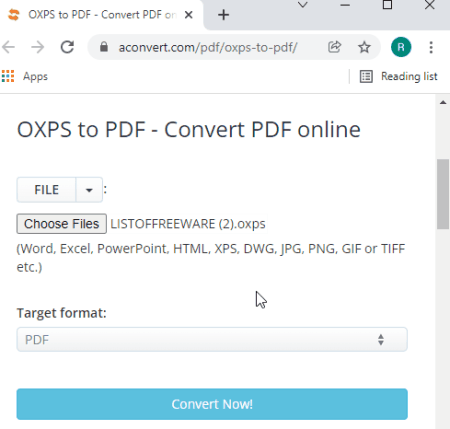Click the Convert Now! button
Viewport: 450px width, 429px height.
212,404
